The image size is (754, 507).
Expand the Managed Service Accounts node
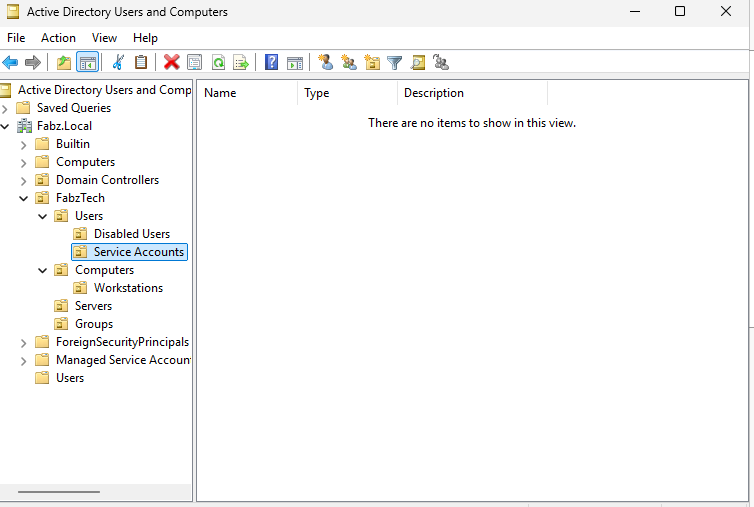tap(23, 360)
